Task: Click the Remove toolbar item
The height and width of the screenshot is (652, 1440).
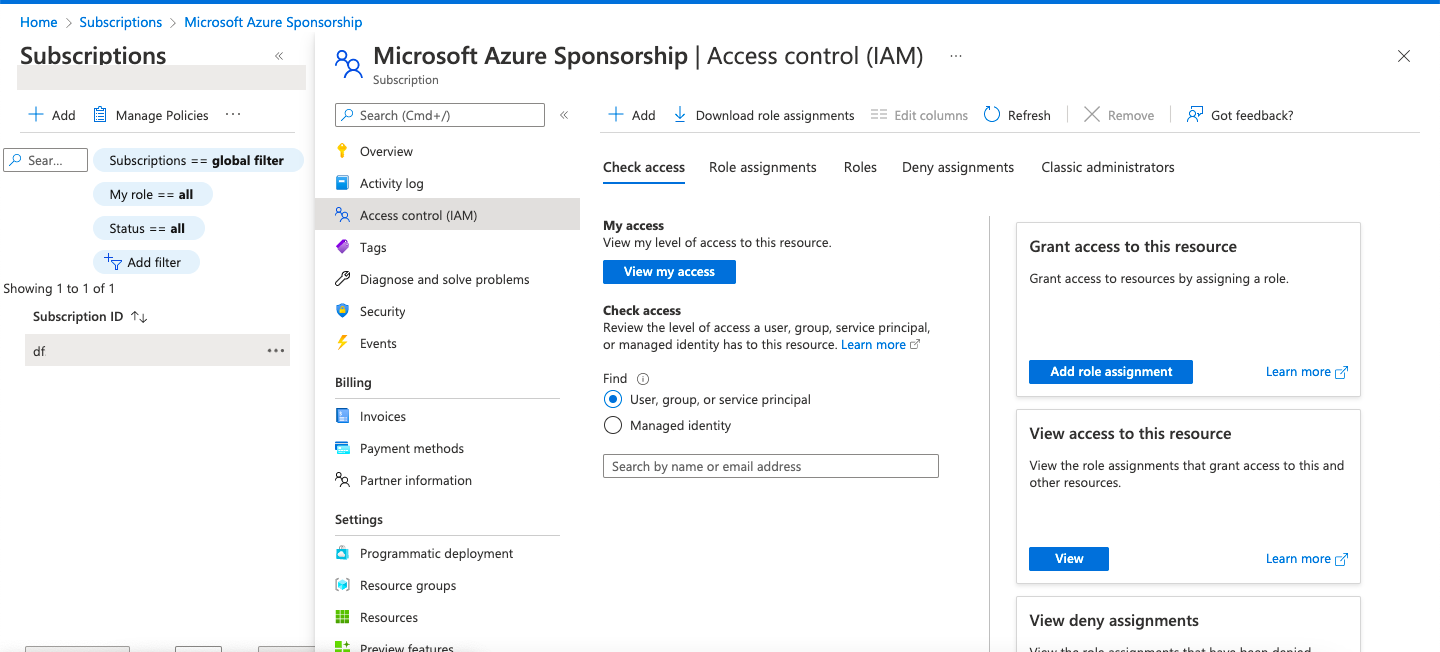Action: [x=1119, y=115]
